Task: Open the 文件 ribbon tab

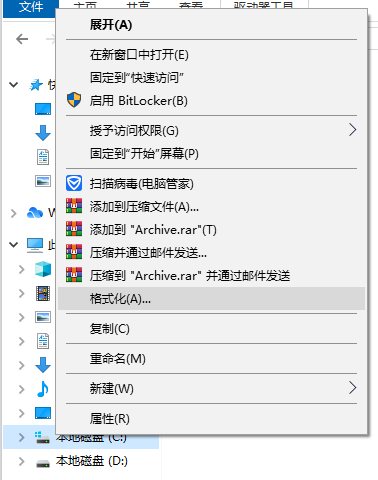Action: tap(31, 7)
